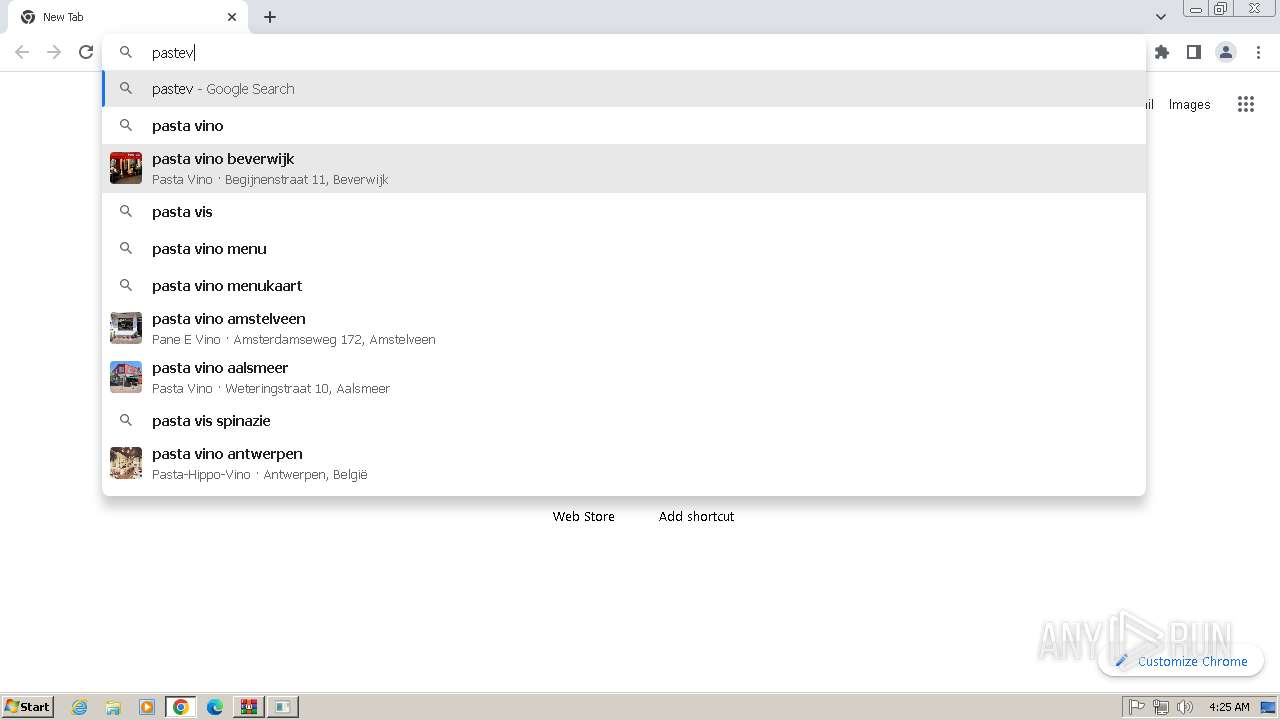Open a new tab with plus button
The image size is (1280, 720).
[270, 17]
